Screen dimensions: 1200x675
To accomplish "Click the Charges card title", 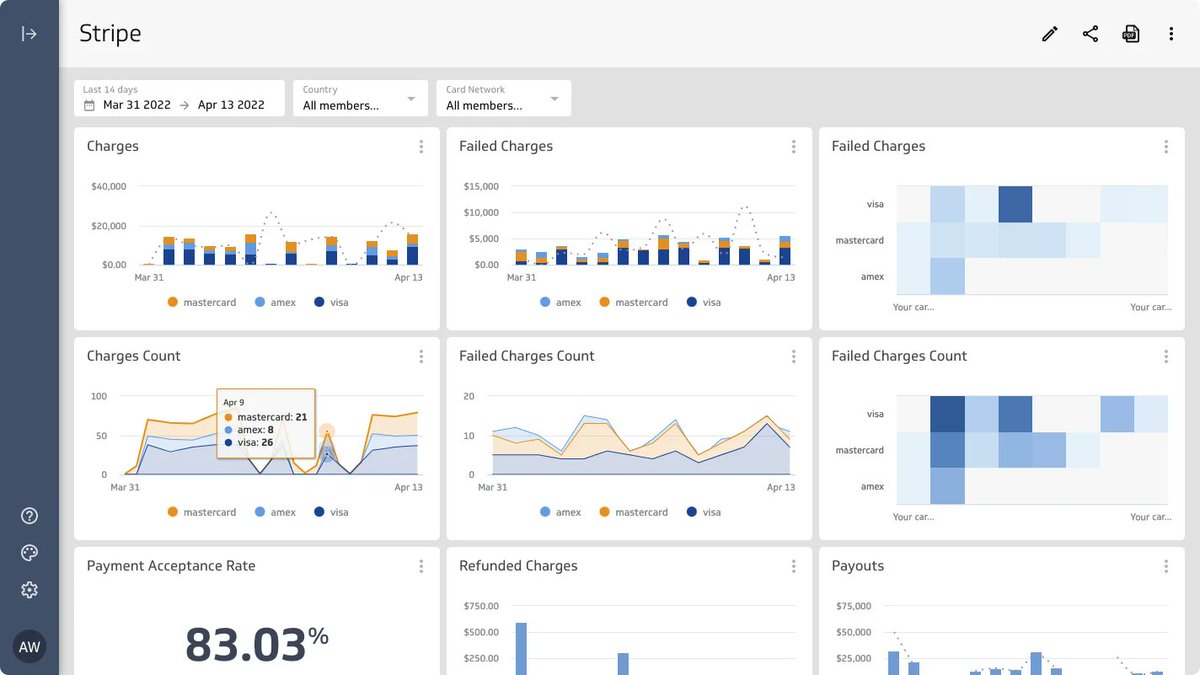I will point(113,146).
